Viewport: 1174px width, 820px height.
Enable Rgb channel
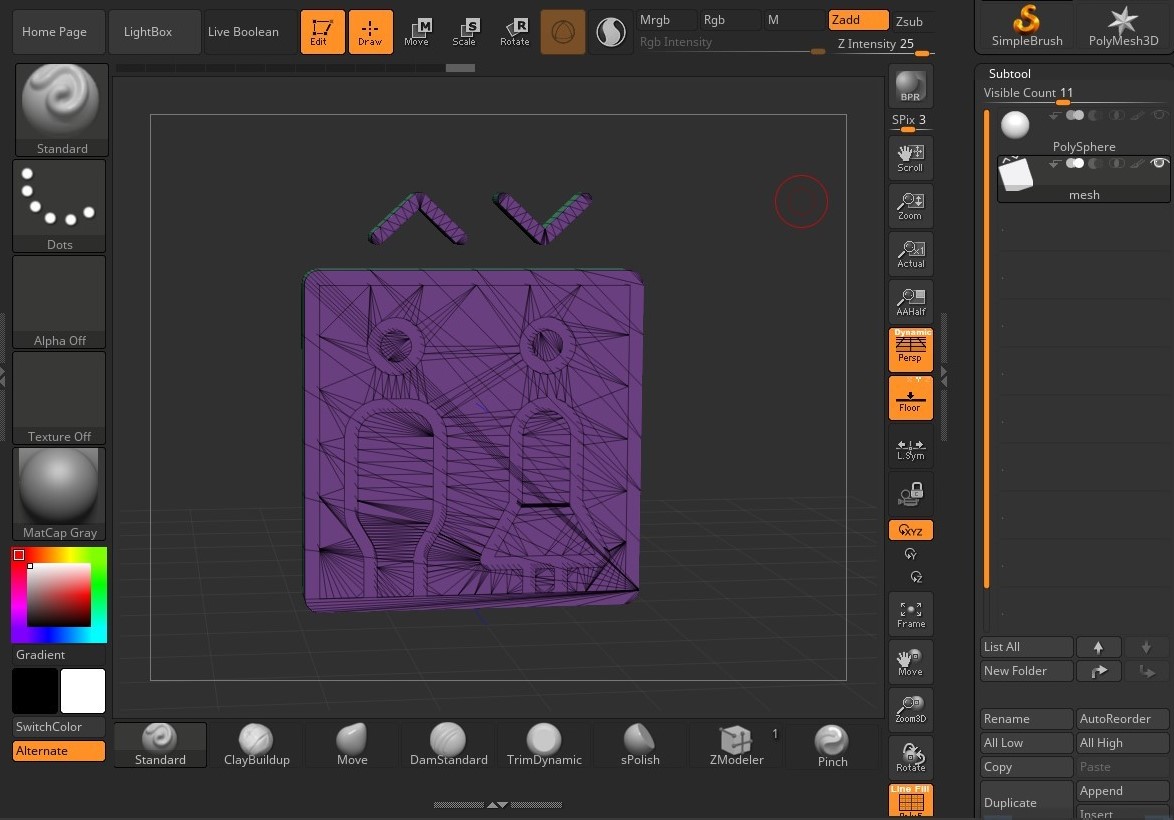(729, 20)
